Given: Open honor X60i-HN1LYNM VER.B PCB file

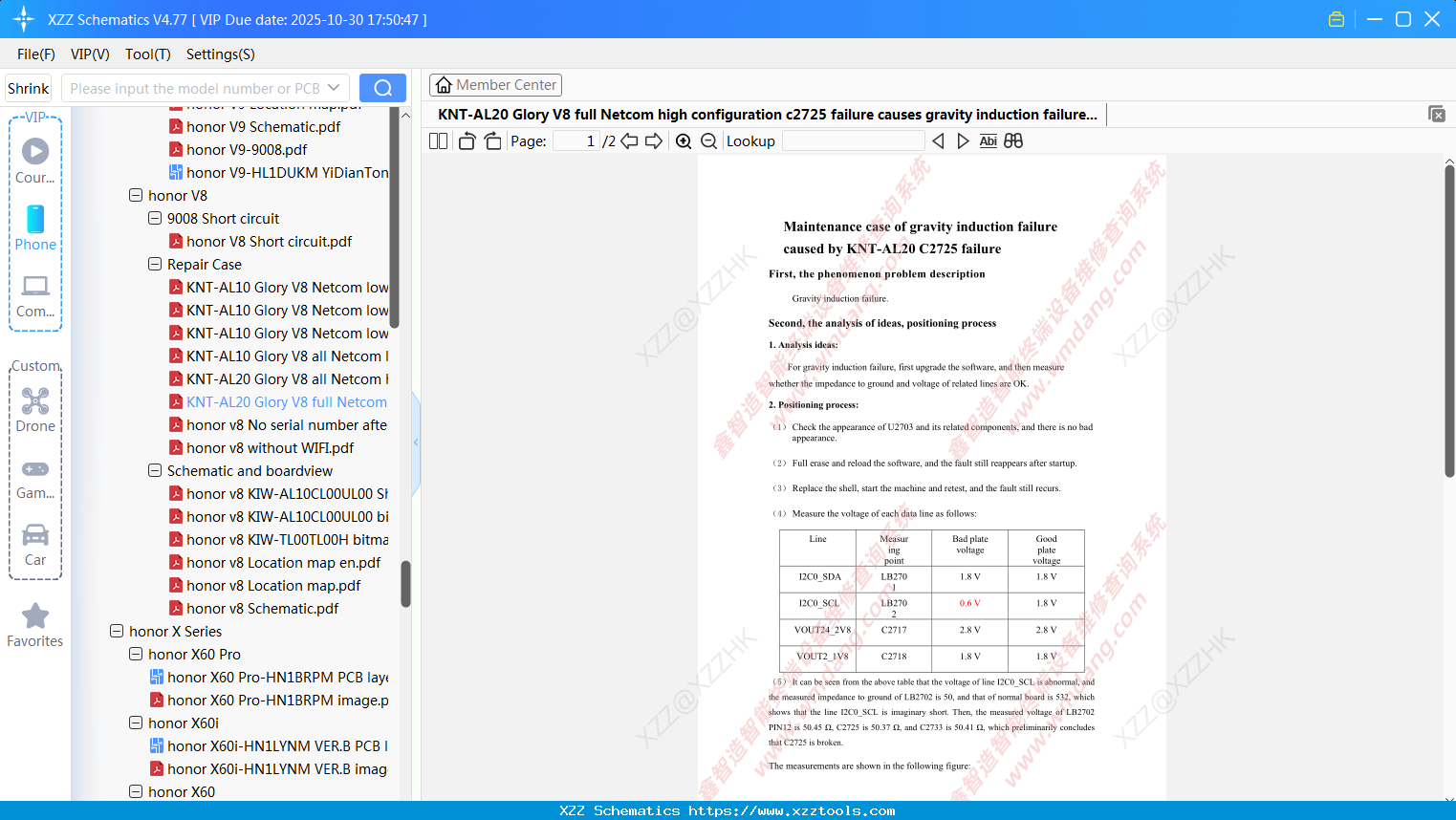Looking at the screenshot, I should [x=270, y=745].
